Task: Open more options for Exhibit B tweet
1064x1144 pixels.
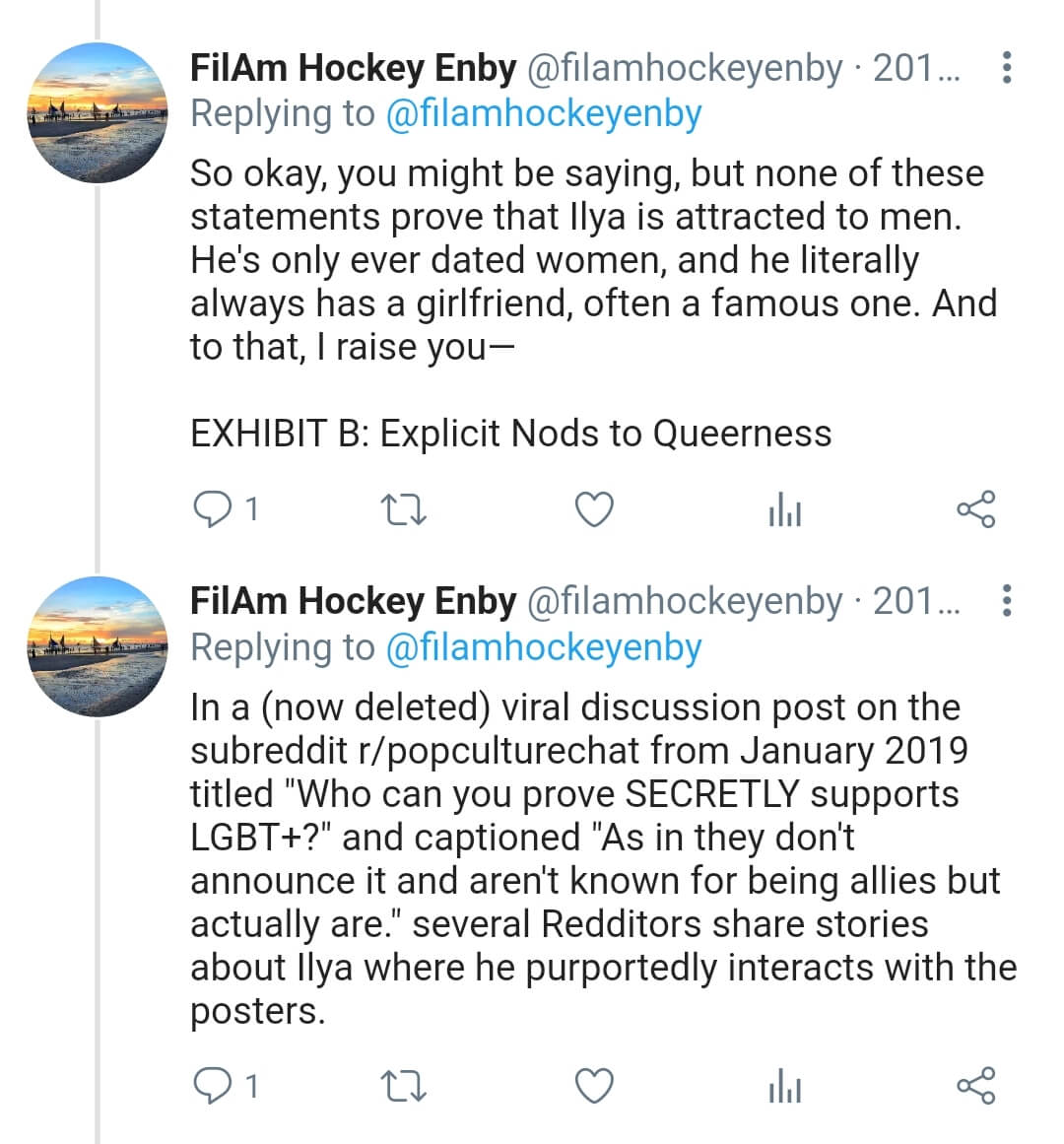Action: point(1007,68)
